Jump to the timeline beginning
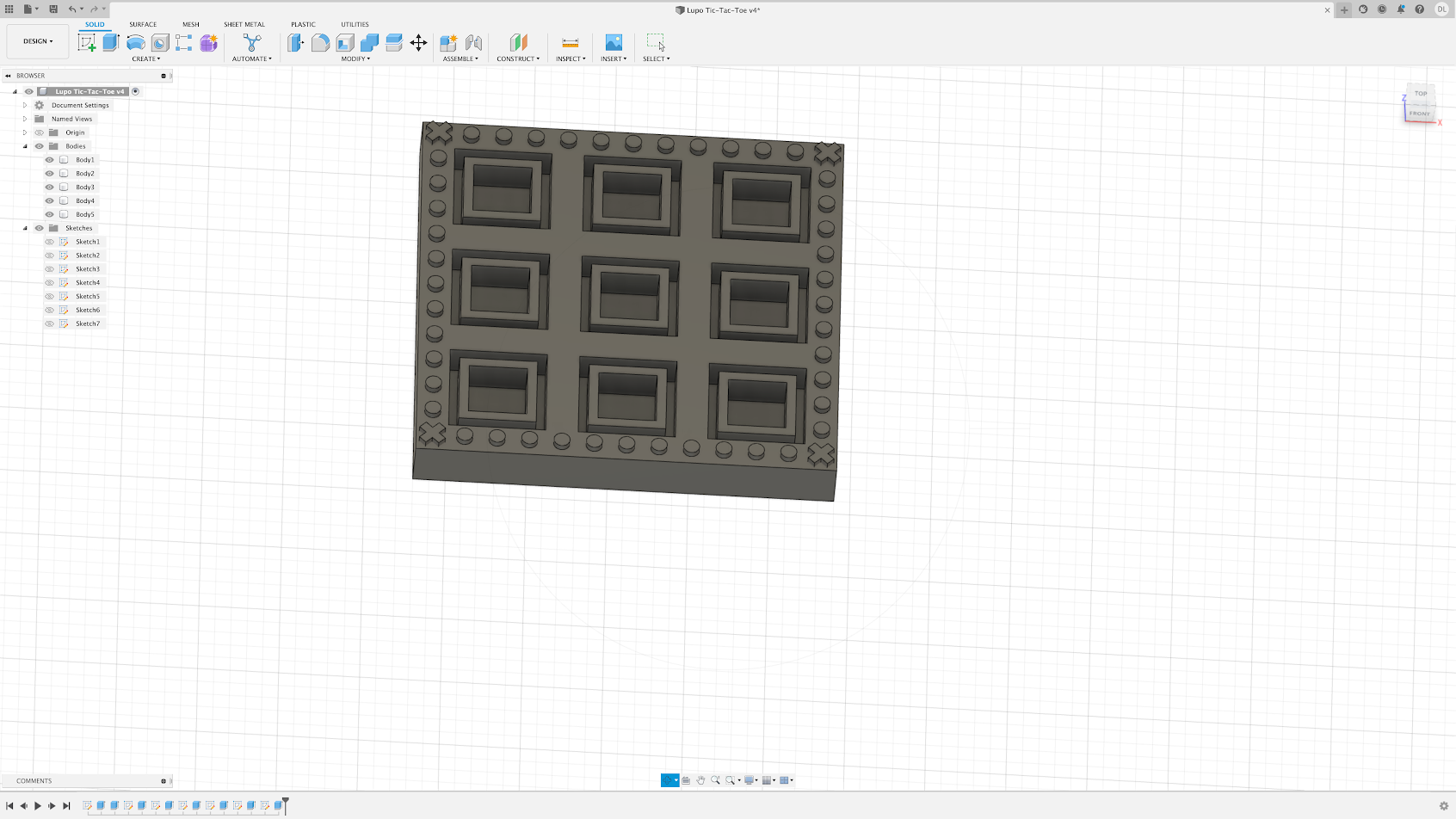This screenshot has height=819, width=1456. (x=9, y=806)
